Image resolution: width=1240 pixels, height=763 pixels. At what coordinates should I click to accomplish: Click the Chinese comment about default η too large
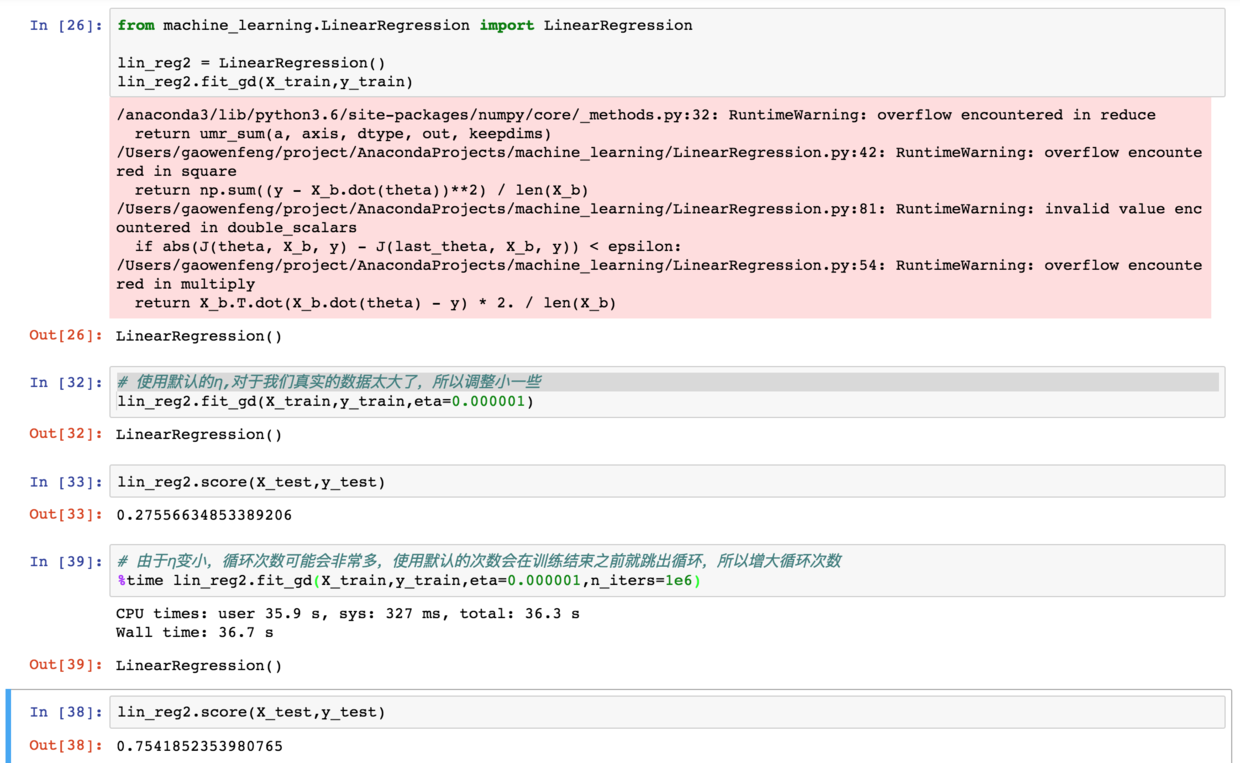pyautogui.click(x=329, y=382)
